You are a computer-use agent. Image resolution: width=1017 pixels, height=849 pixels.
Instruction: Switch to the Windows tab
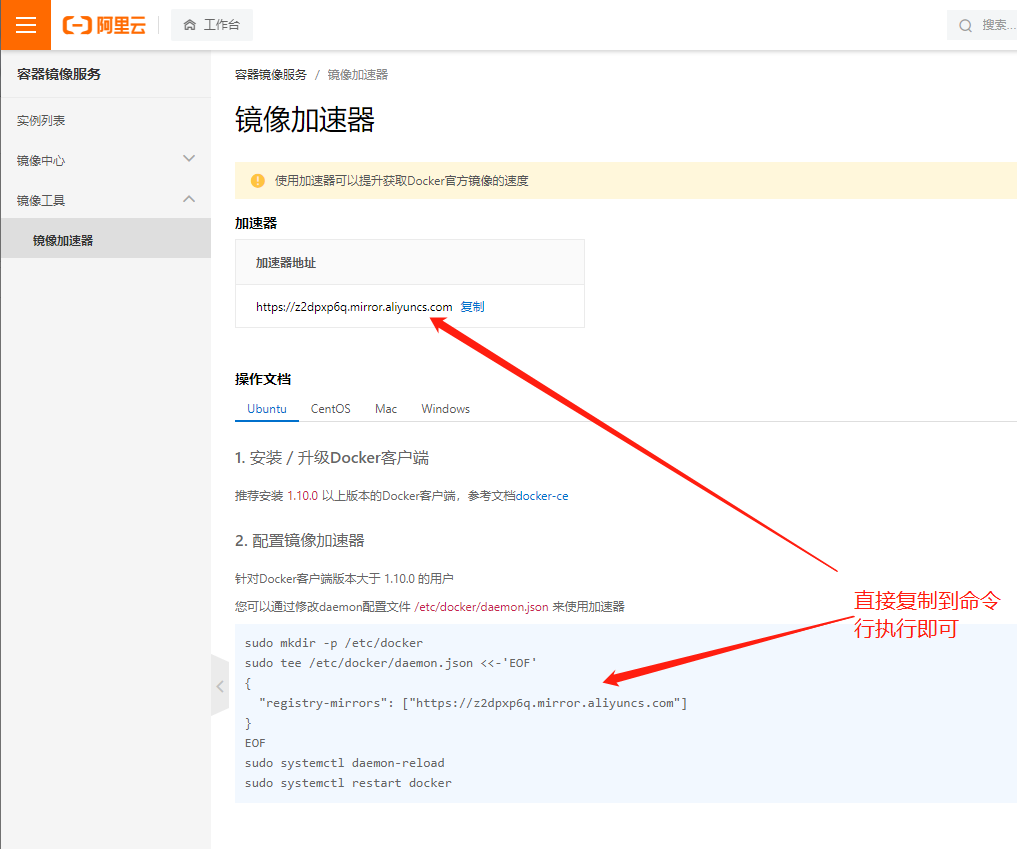click(x=446, y=409)
